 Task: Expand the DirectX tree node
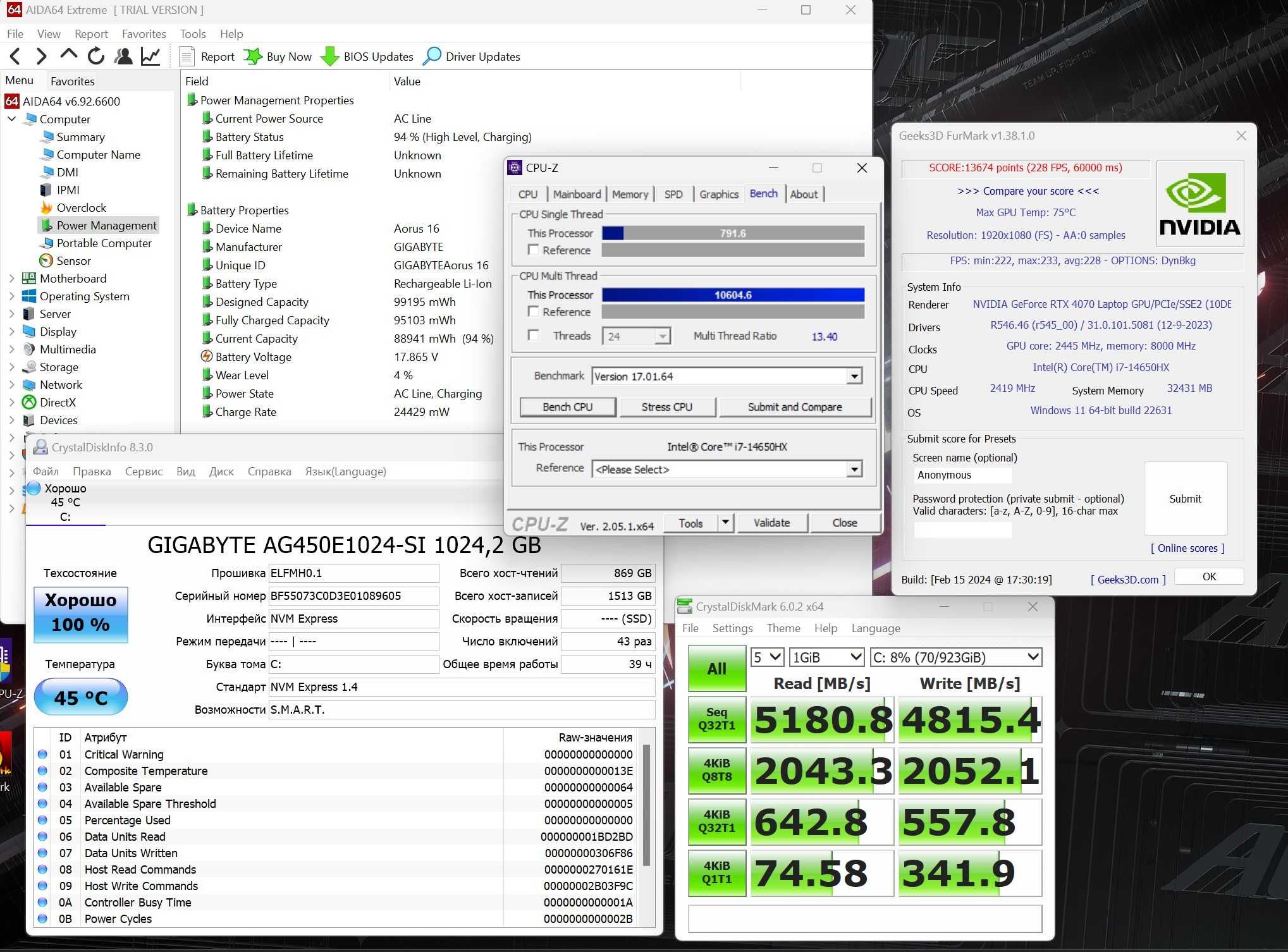[12, 402]
